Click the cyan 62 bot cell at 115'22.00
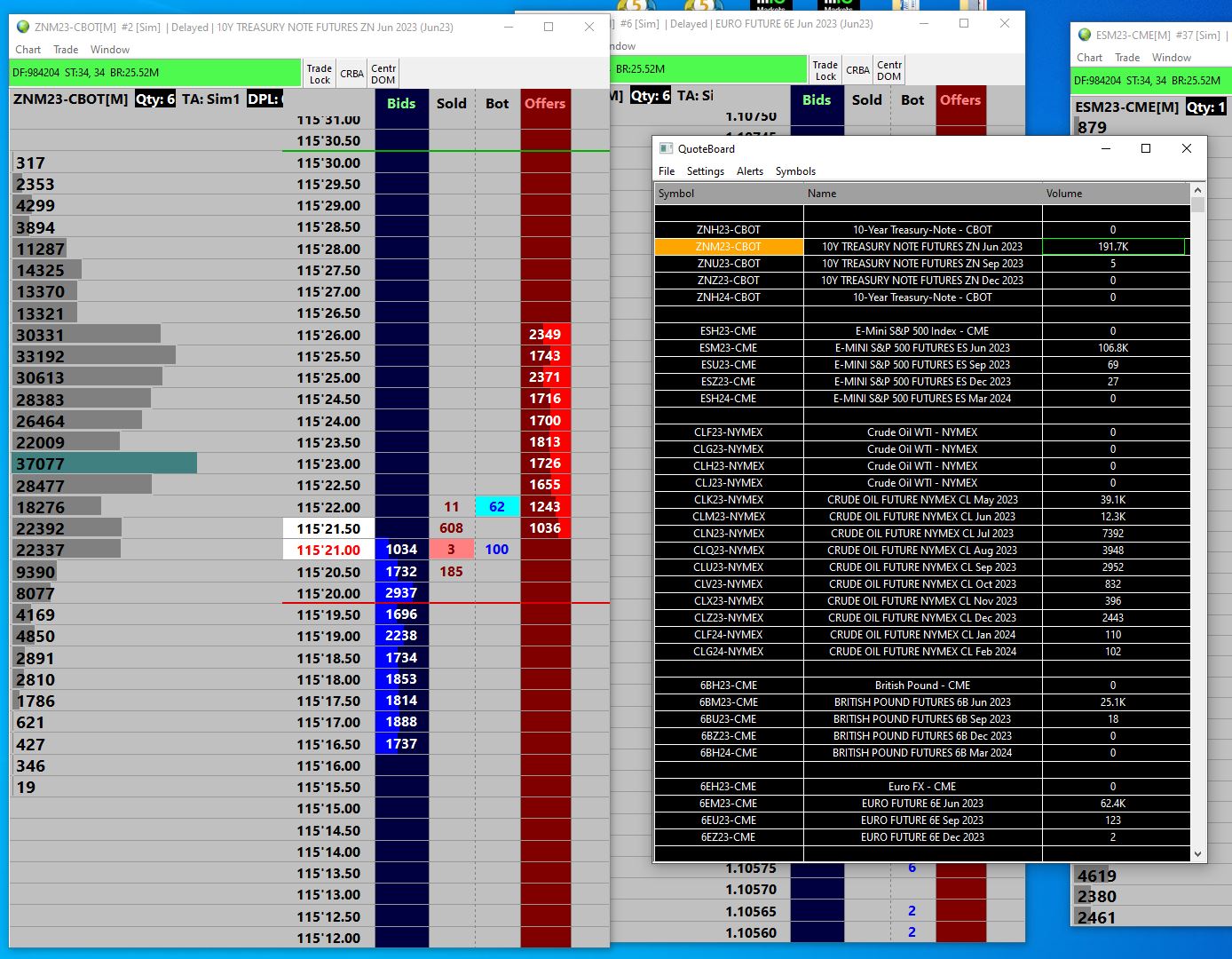Screen dimensions: 1232x959 click(497, 507)
